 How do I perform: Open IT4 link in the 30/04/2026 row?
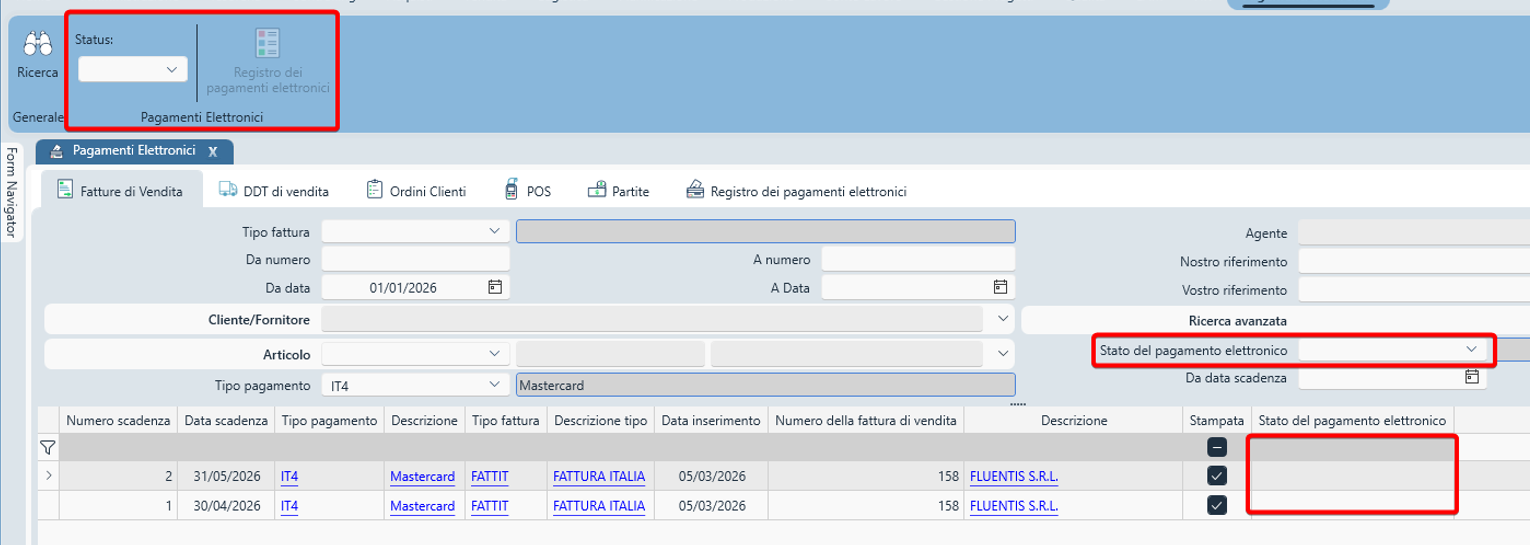point(290,506)
